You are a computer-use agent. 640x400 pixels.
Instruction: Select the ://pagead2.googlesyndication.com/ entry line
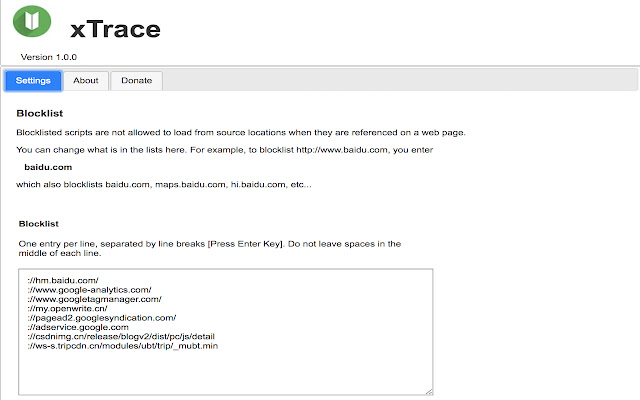click(102, 318)
